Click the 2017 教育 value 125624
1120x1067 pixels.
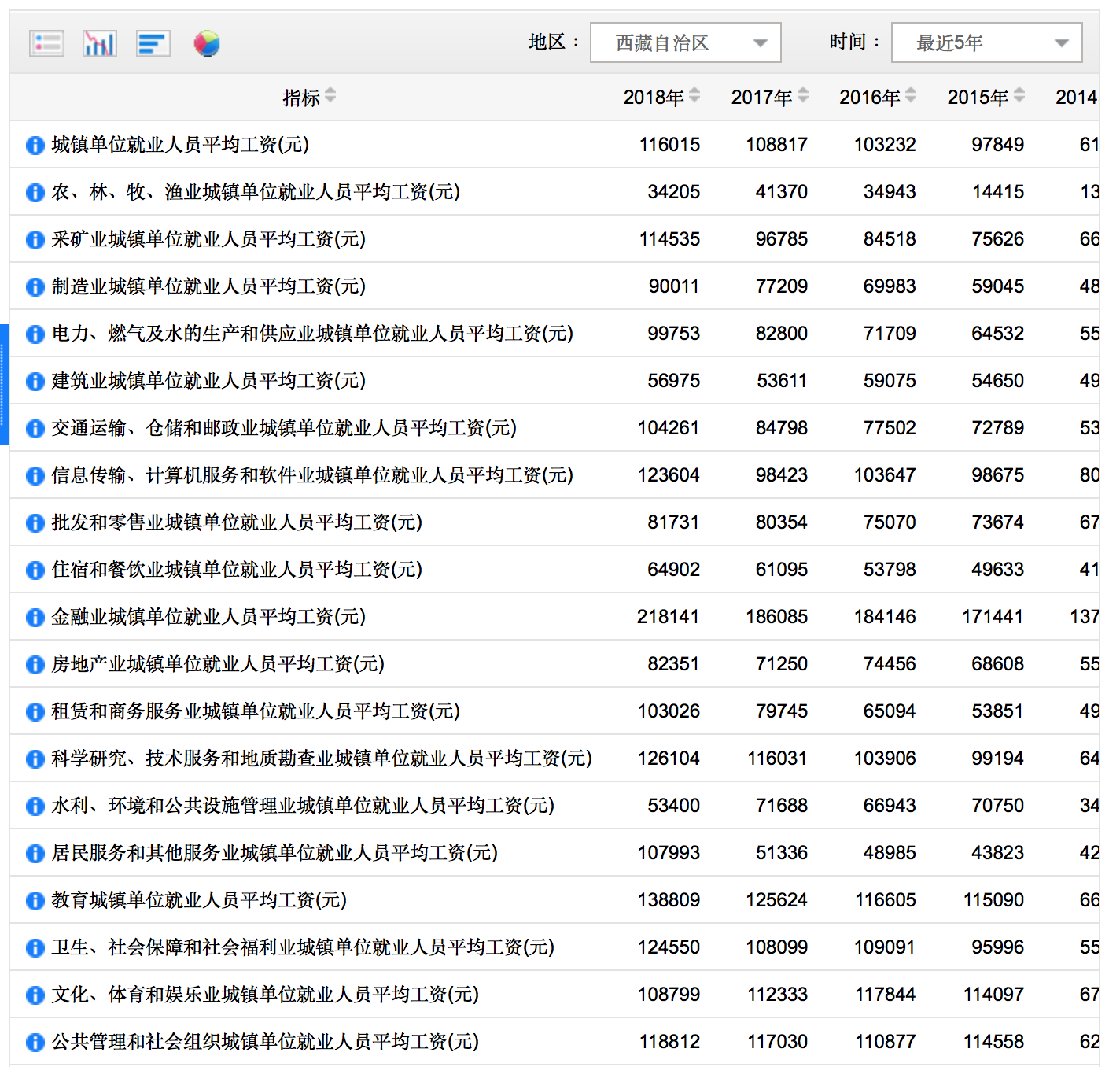click(x=777, y=900)
